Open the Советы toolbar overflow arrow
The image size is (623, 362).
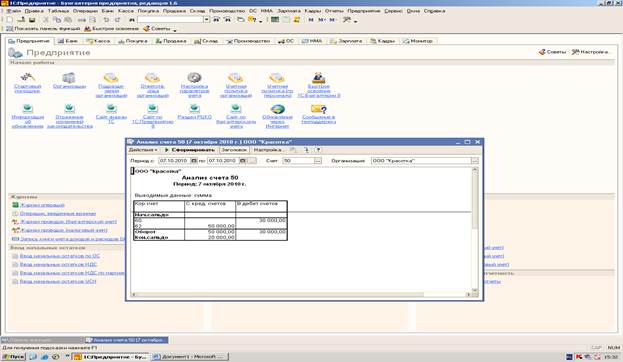[175, 30]
